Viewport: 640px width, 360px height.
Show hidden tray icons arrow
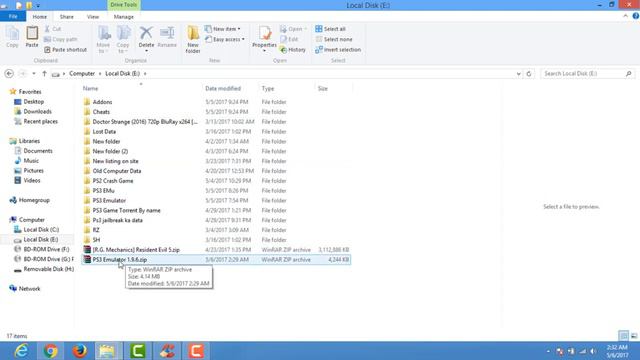point(548,351)
